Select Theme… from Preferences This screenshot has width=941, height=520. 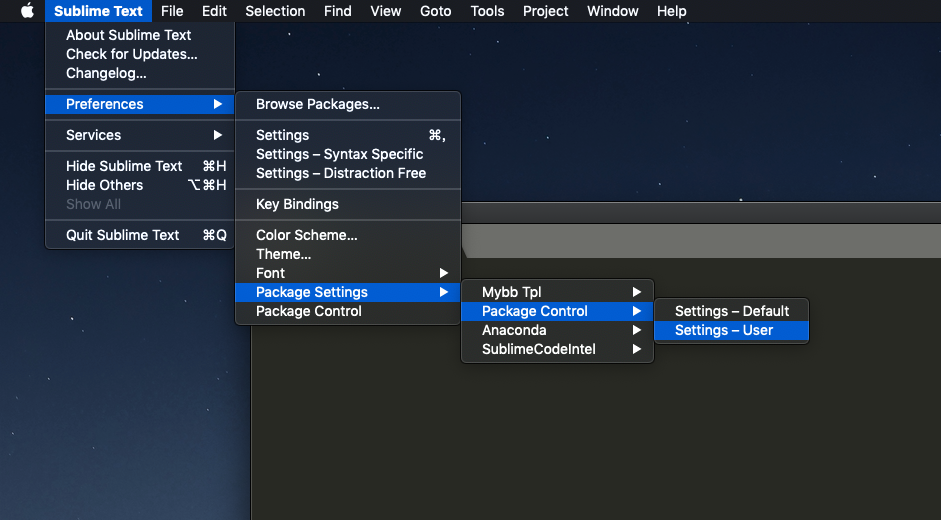(x=283, y=254)
